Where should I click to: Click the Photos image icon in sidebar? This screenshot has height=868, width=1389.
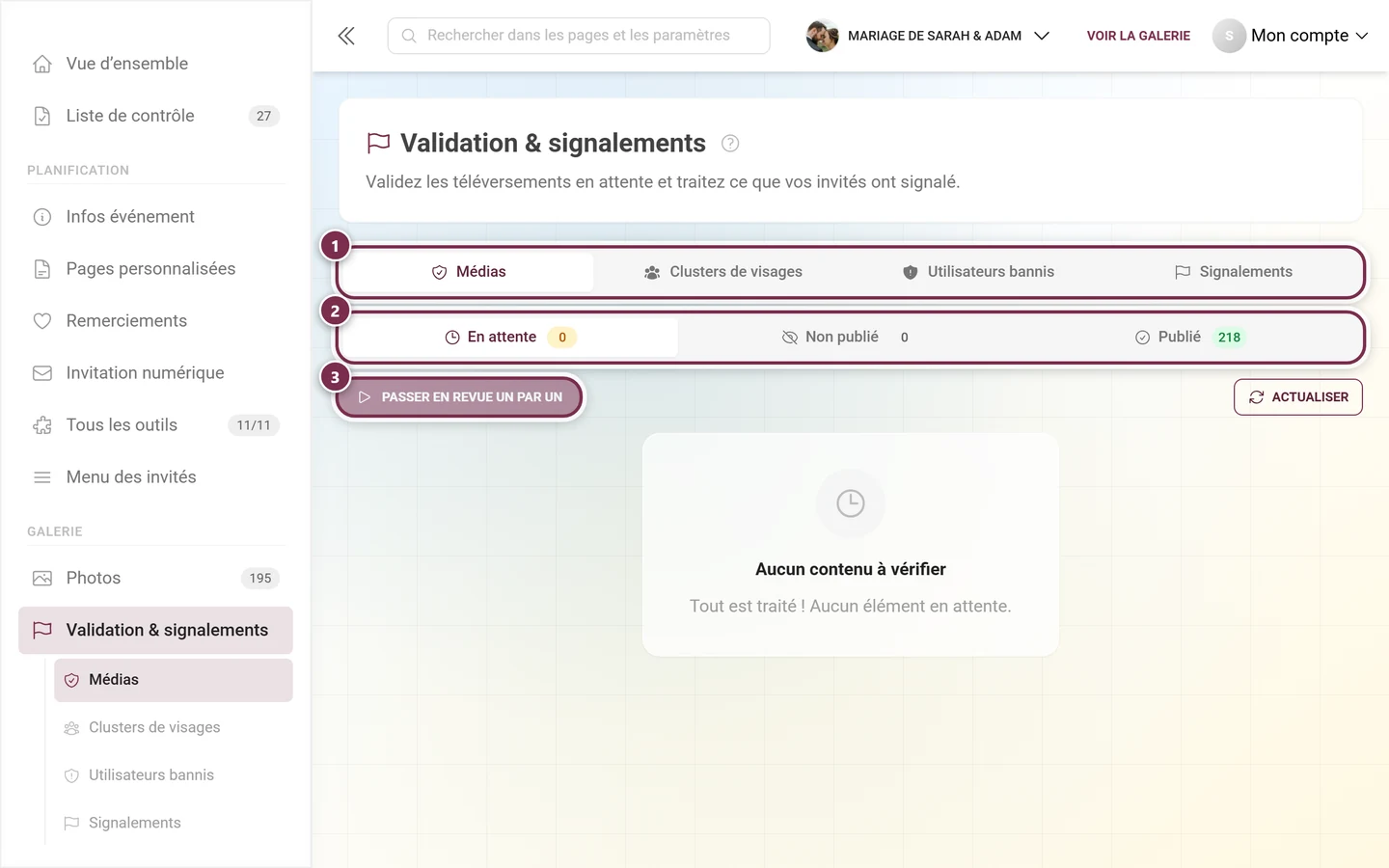(42, 579)
